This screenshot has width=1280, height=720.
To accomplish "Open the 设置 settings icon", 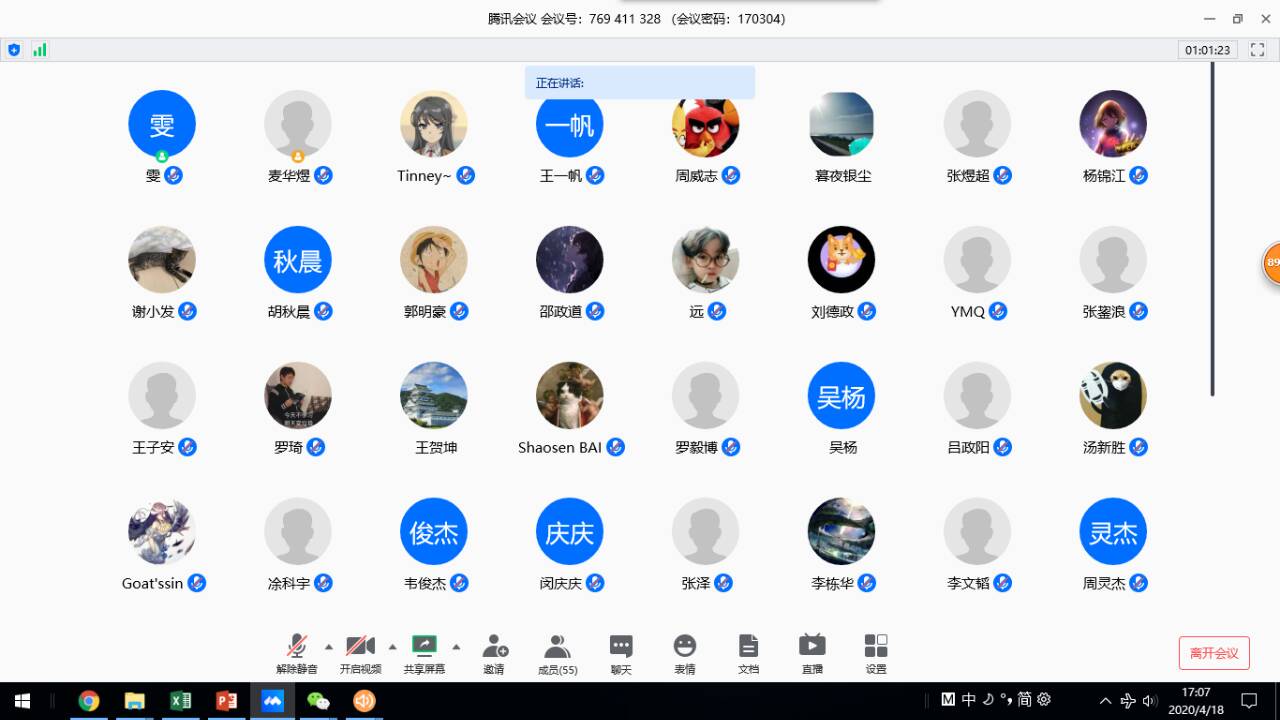I will click(876, 652).
